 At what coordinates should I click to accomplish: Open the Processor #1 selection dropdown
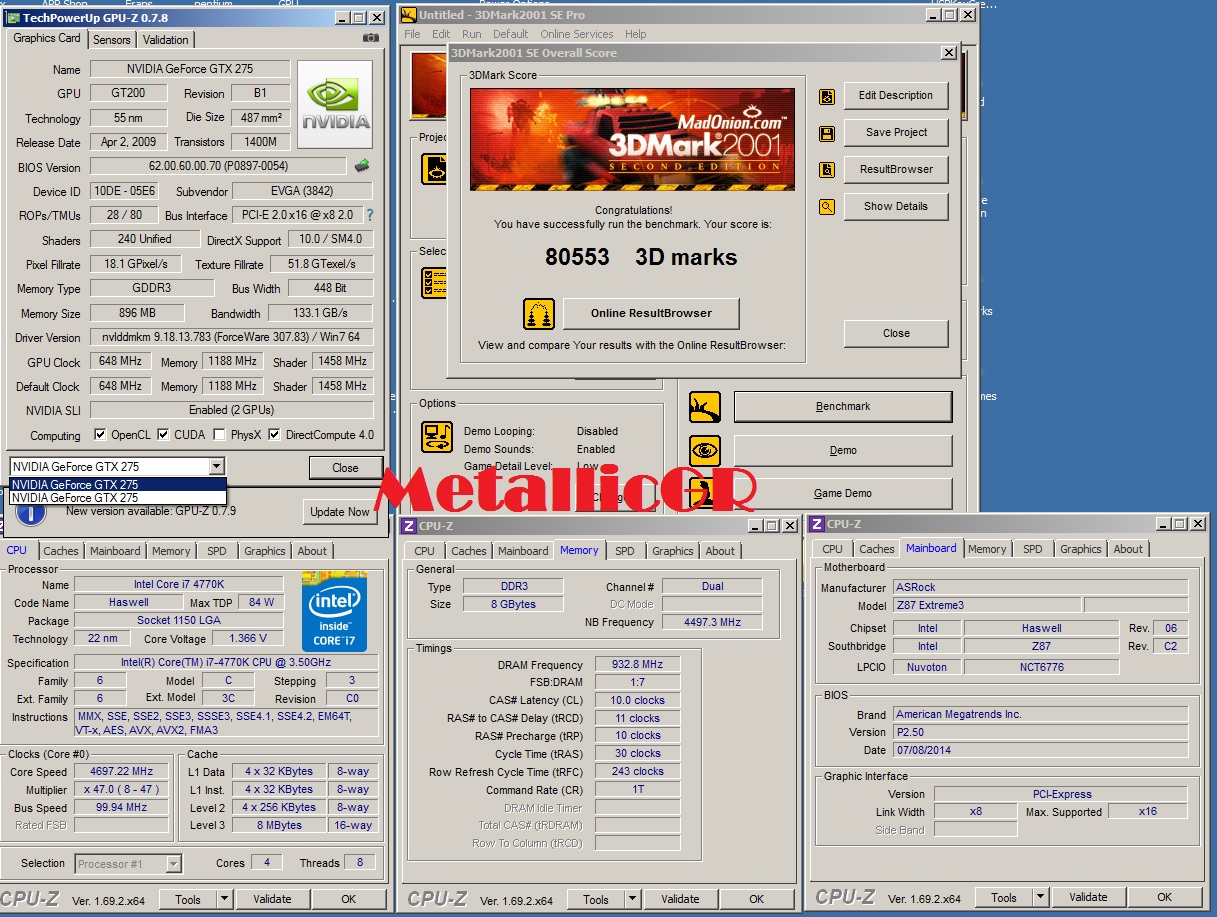[x=173, y=863]
